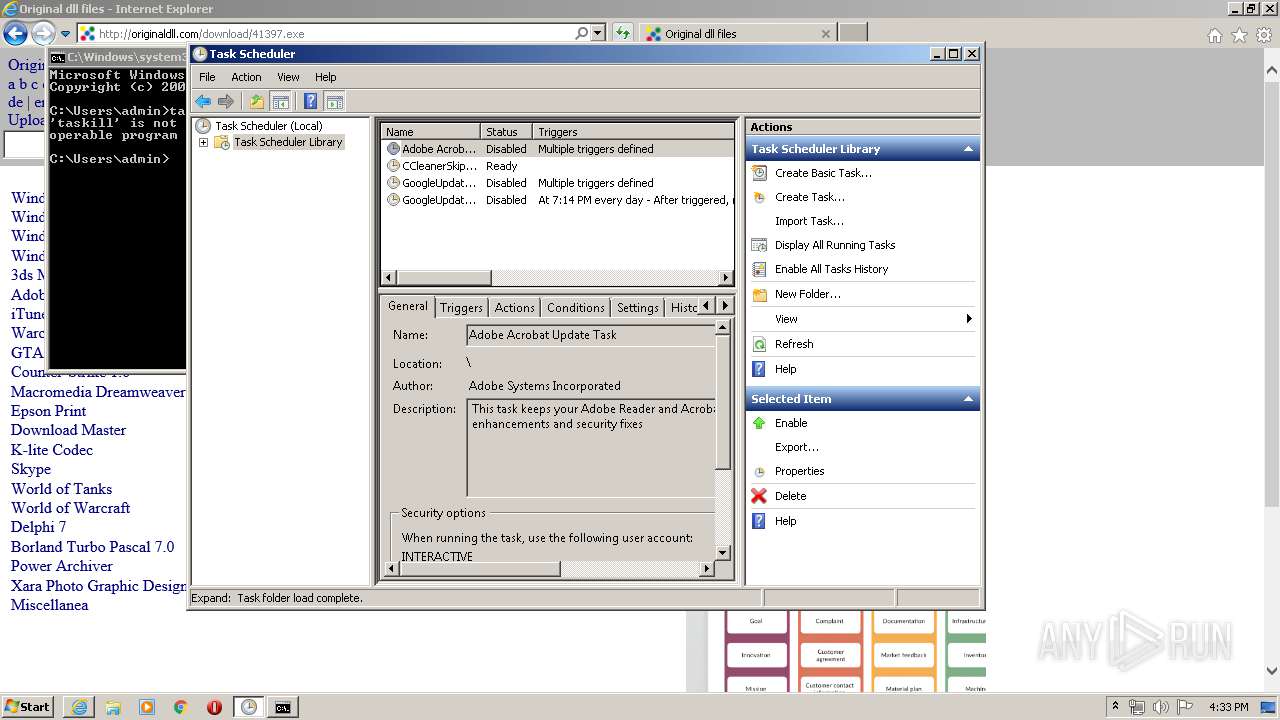
Task: Show hidden system tray icons
Action: [1116, 707]
